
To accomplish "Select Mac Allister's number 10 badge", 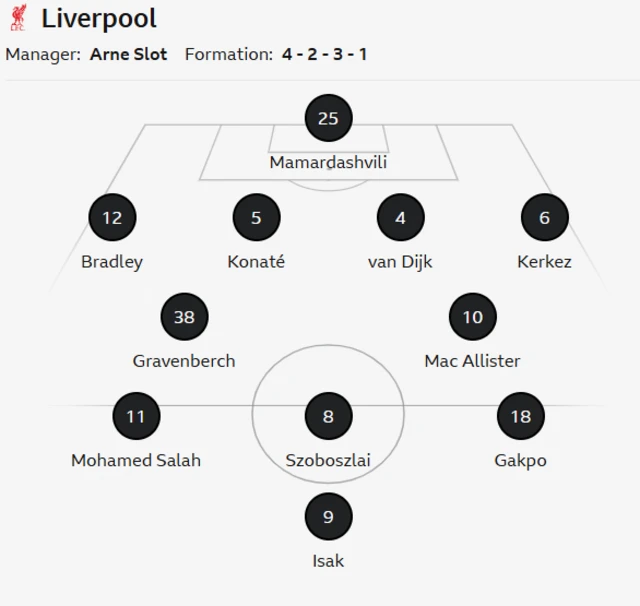I will pos(472,317).
